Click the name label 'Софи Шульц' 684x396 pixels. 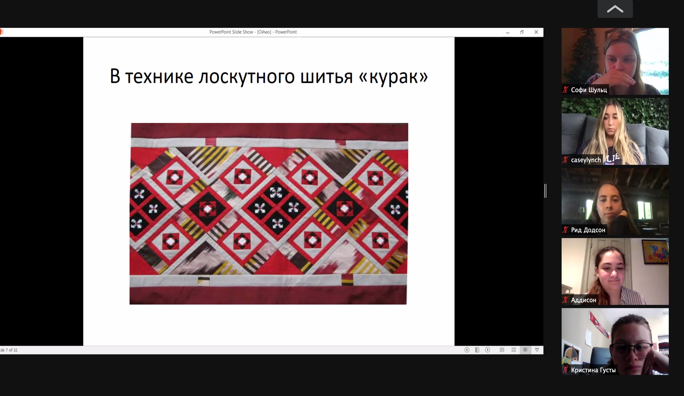(x=589, y=90)
